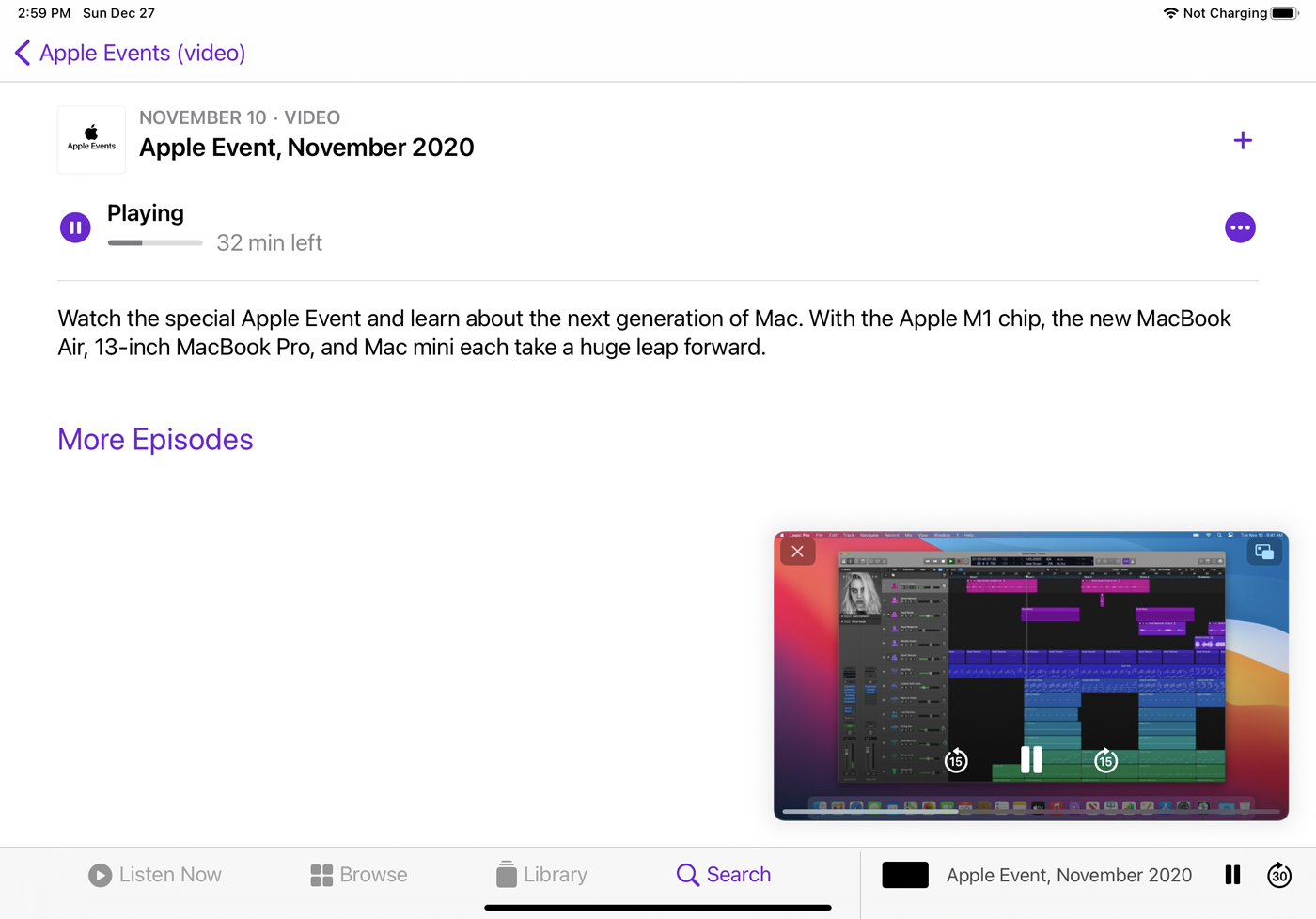This screenshot has width=1316, height=919.
Task: Restore video from picture-in-picture
Action: tap(1264, 552)
